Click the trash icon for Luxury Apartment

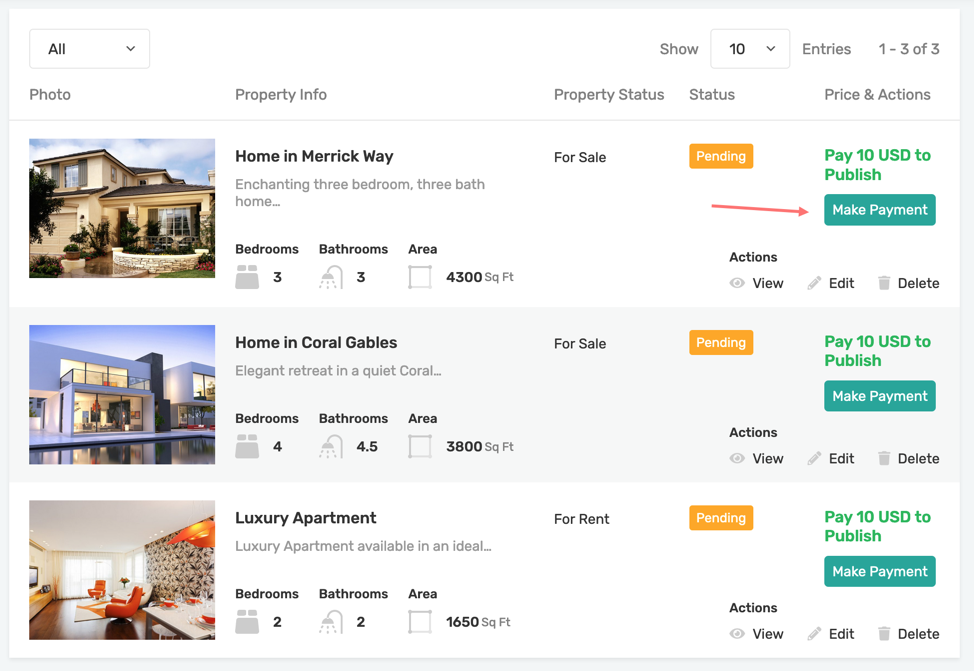point(884,634)
